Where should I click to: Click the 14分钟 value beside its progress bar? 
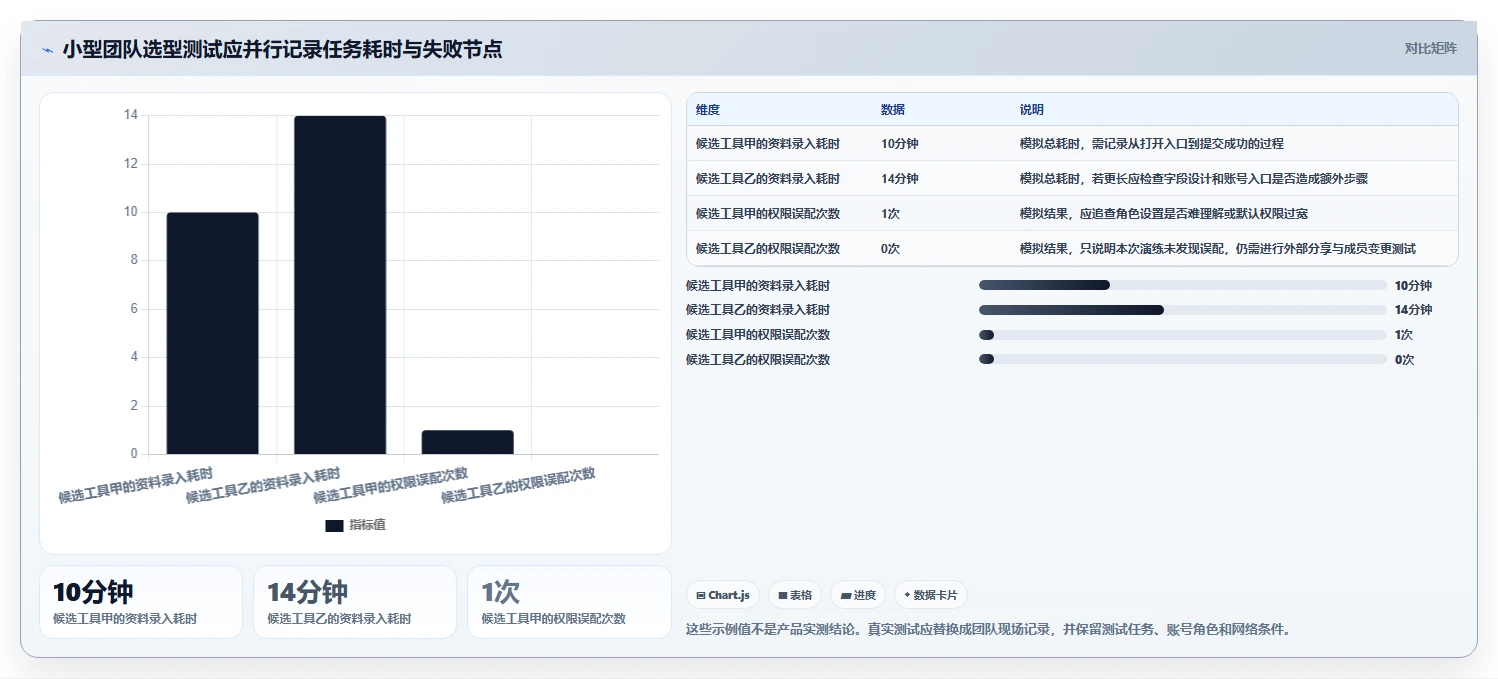(1413, 310)
